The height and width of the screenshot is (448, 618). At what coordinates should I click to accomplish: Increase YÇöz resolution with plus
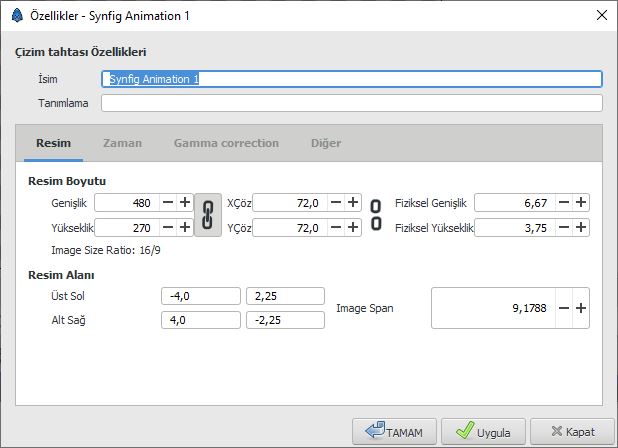coord(353,227)
